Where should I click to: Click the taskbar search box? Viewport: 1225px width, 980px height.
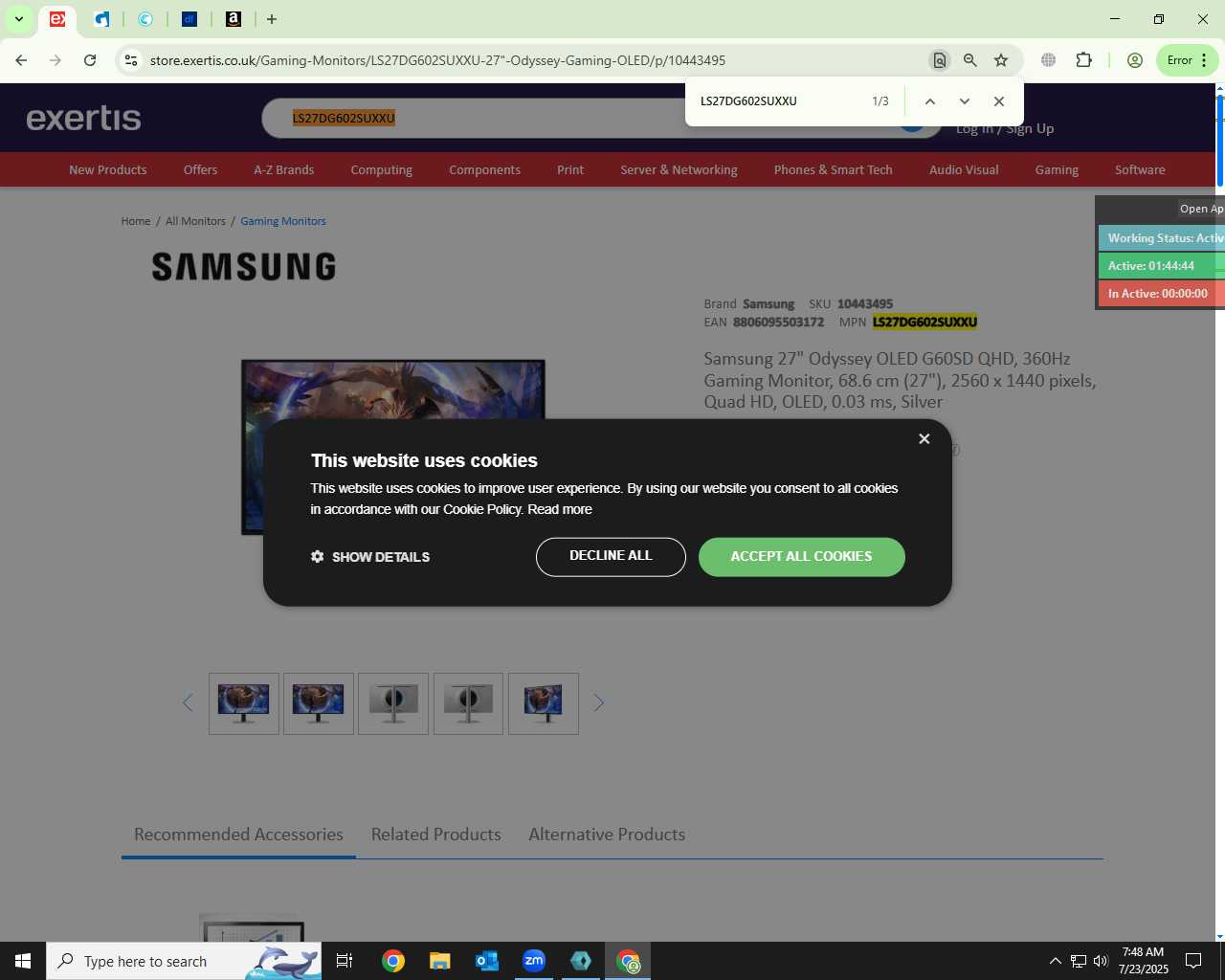[x=184, y=961]
